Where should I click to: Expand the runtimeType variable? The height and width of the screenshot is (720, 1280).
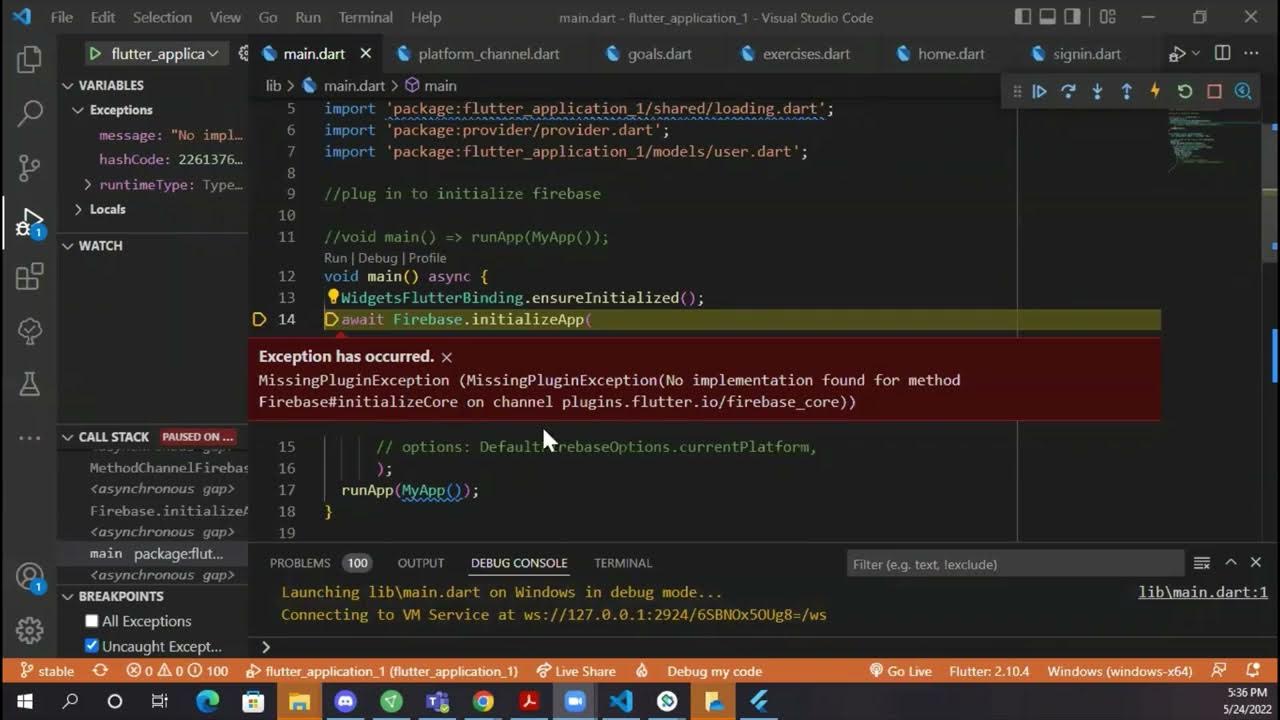pos(88,184)
